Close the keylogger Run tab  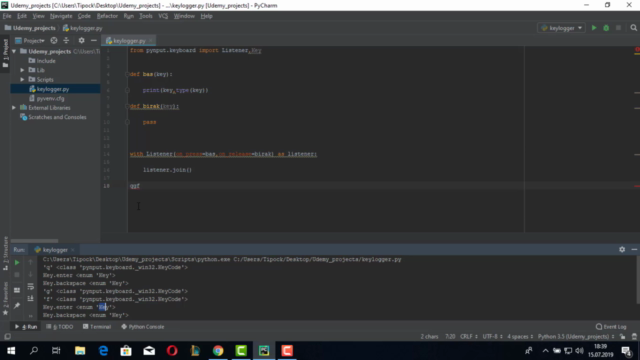tap(73, 250)
